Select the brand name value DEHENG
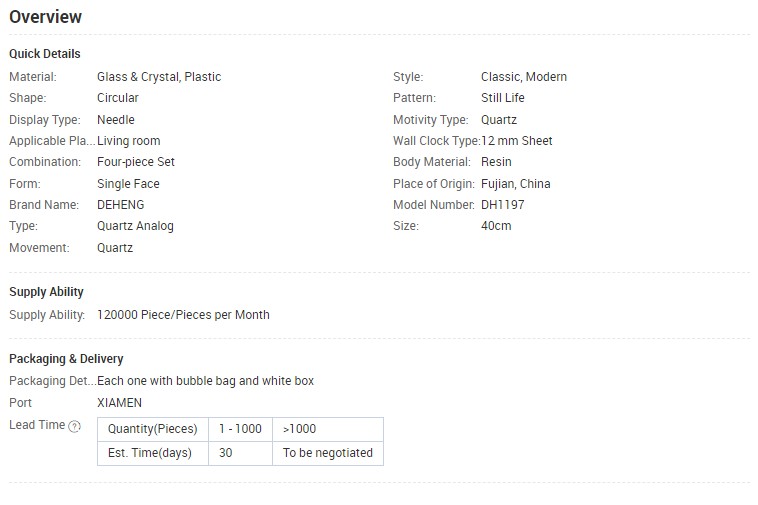Viewport: 758px width, 505px height. (x=120, y=205)
